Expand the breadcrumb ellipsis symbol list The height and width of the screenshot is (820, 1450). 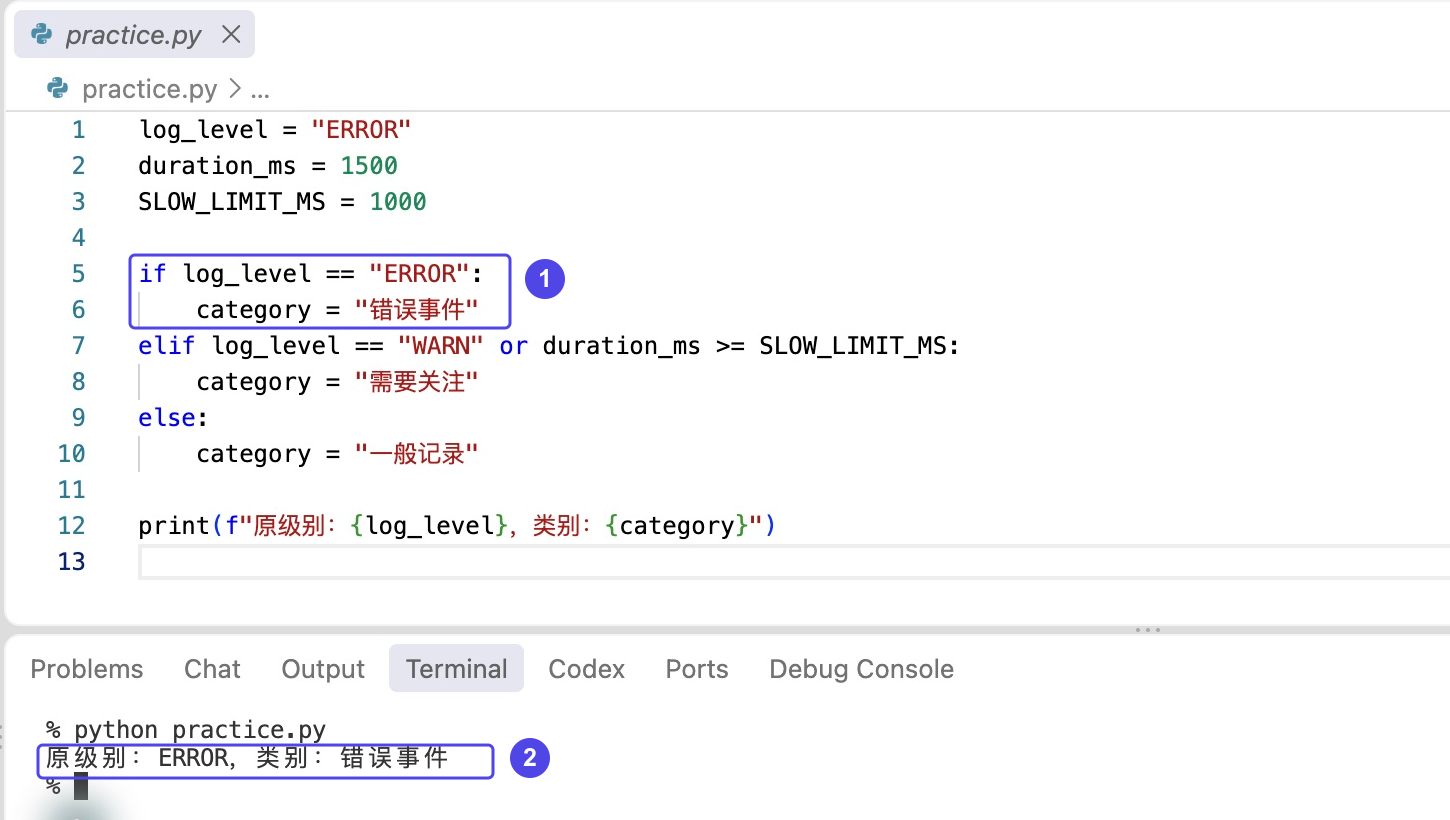(259, 90)
